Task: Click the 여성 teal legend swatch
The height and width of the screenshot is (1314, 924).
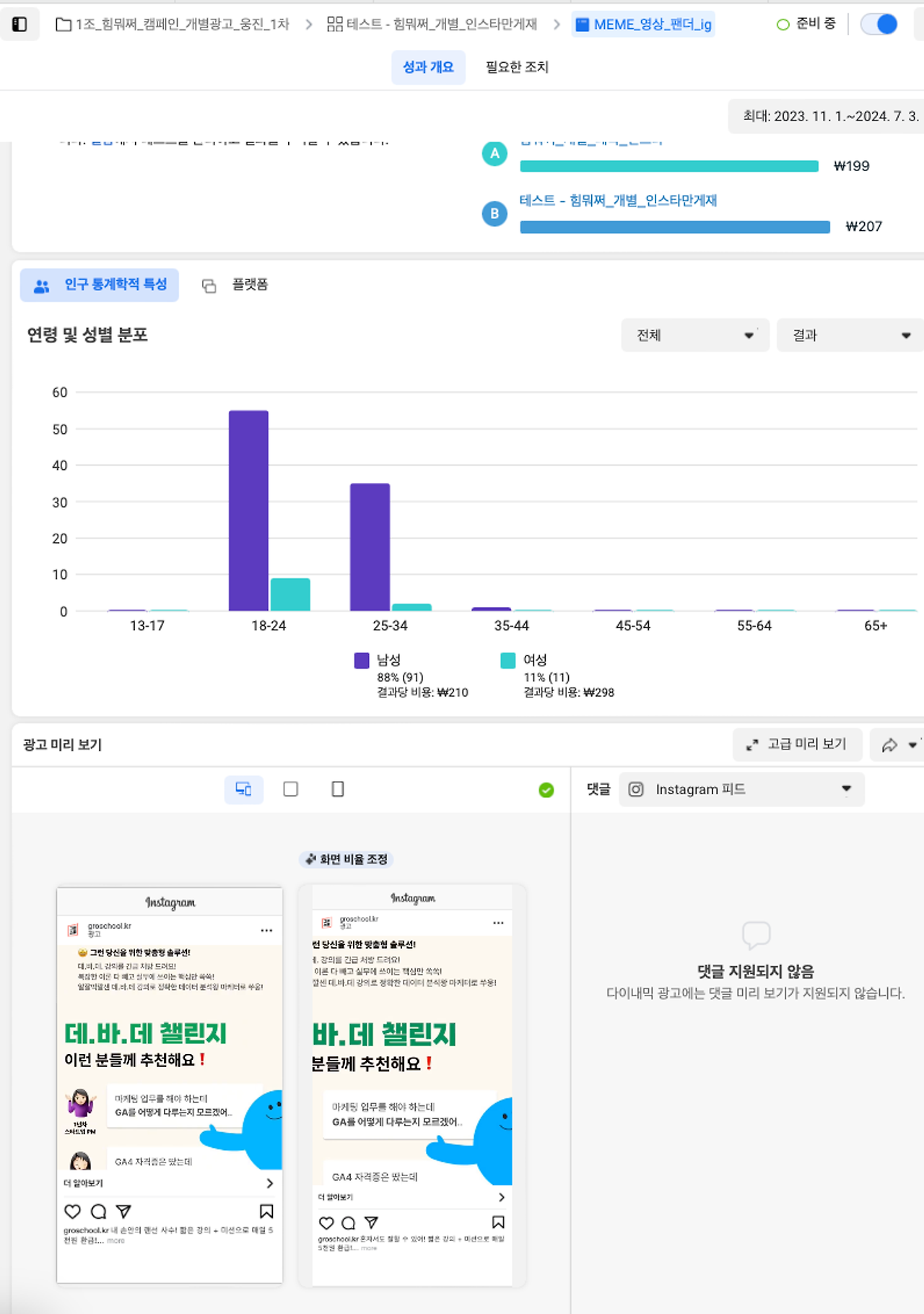Action: [508, 661]
